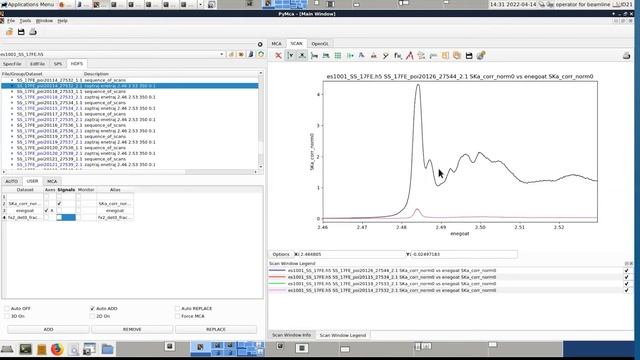Enable the 2D On checkbox
This screenshot has width=640, height=360.
(92, 316)
